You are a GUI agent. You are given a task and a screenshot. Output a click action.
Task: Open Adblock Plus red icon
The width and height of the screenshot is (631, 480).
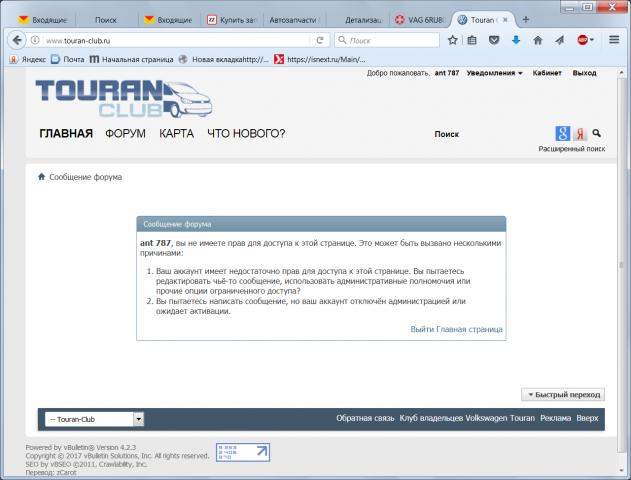pos(582,40)
